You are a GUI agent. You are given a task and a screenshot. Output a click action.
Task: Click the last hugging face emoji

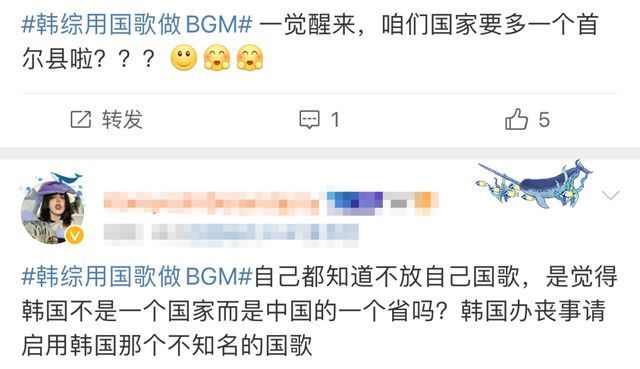point(250,58)
